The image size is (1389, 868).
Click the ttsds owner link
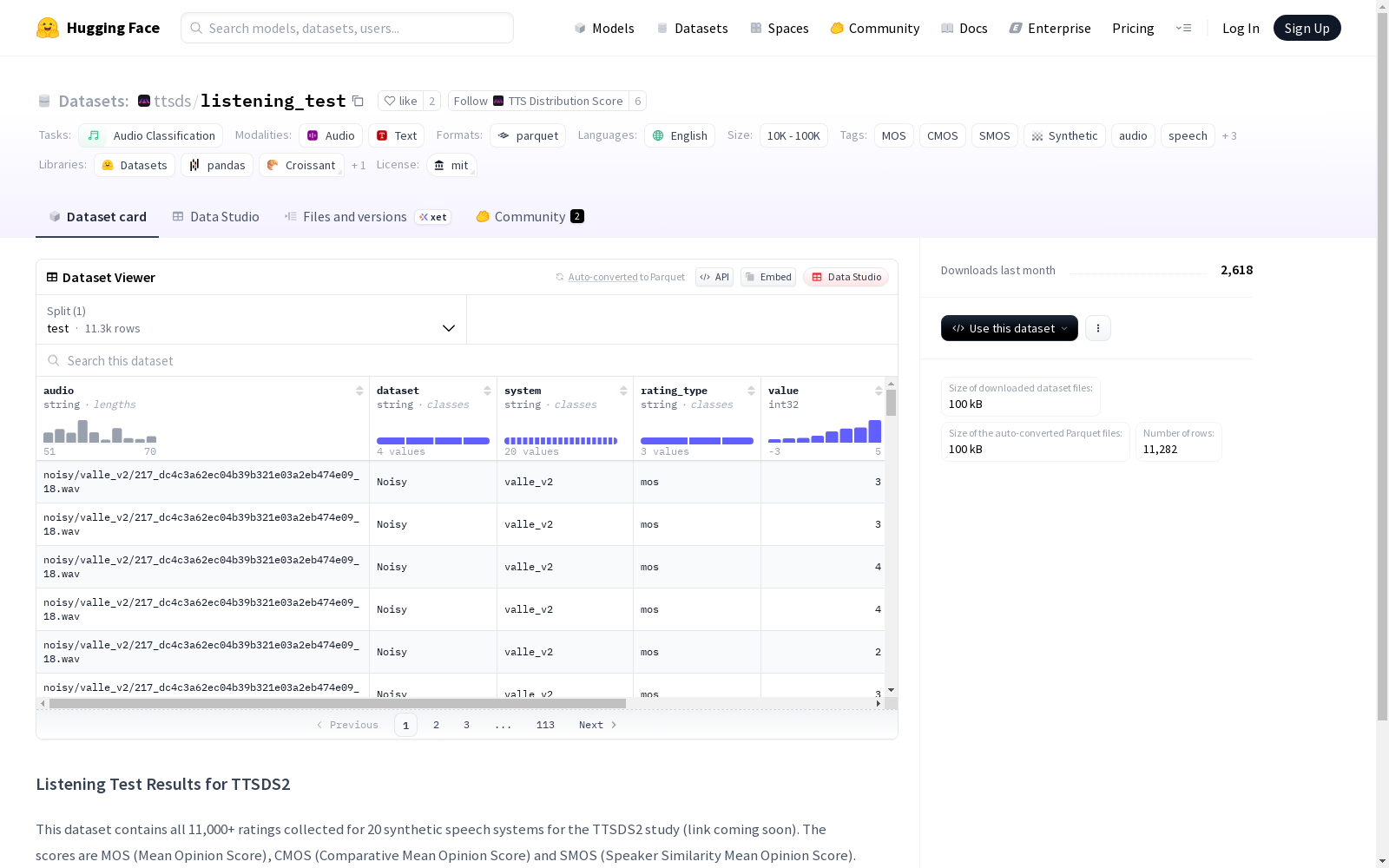click(172, 101)
